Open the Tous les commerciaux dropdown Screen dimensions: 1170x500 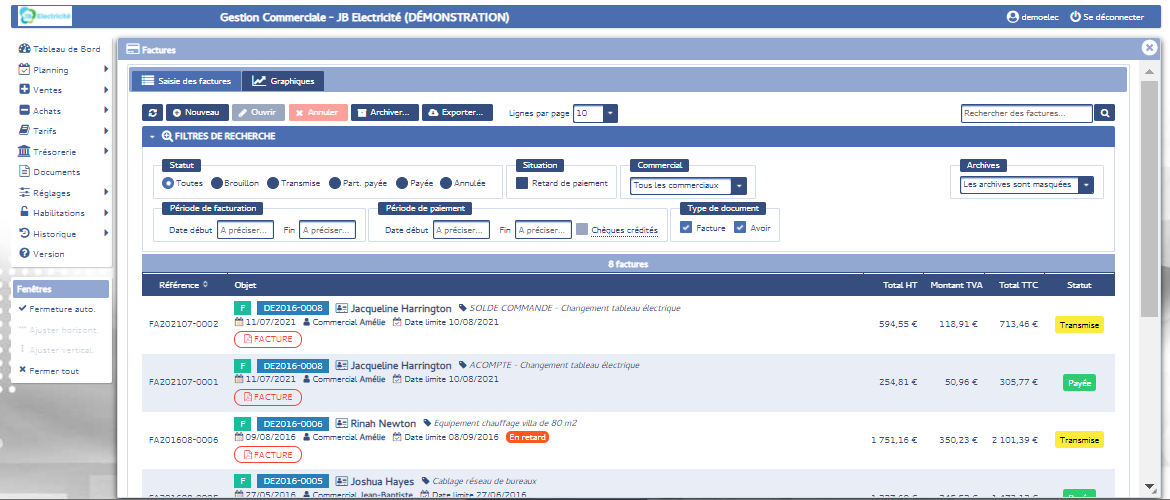pyautogui.click(x=688, y=185)
